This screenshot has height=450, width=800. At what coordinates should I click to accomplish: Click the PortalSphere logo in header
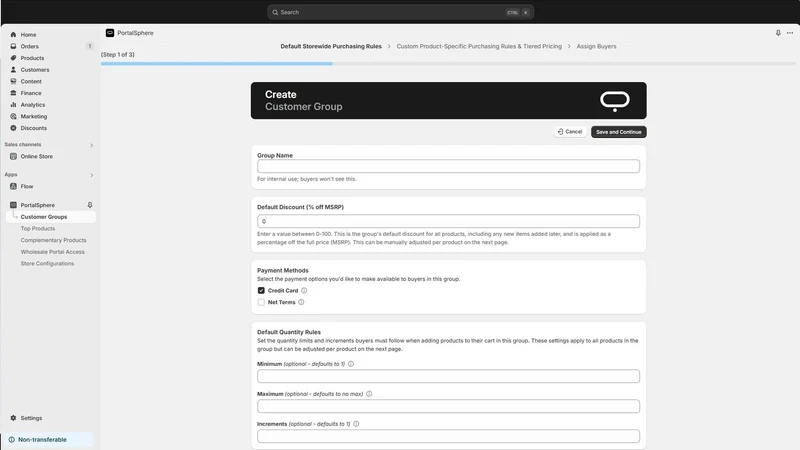[x=110, y=33]
